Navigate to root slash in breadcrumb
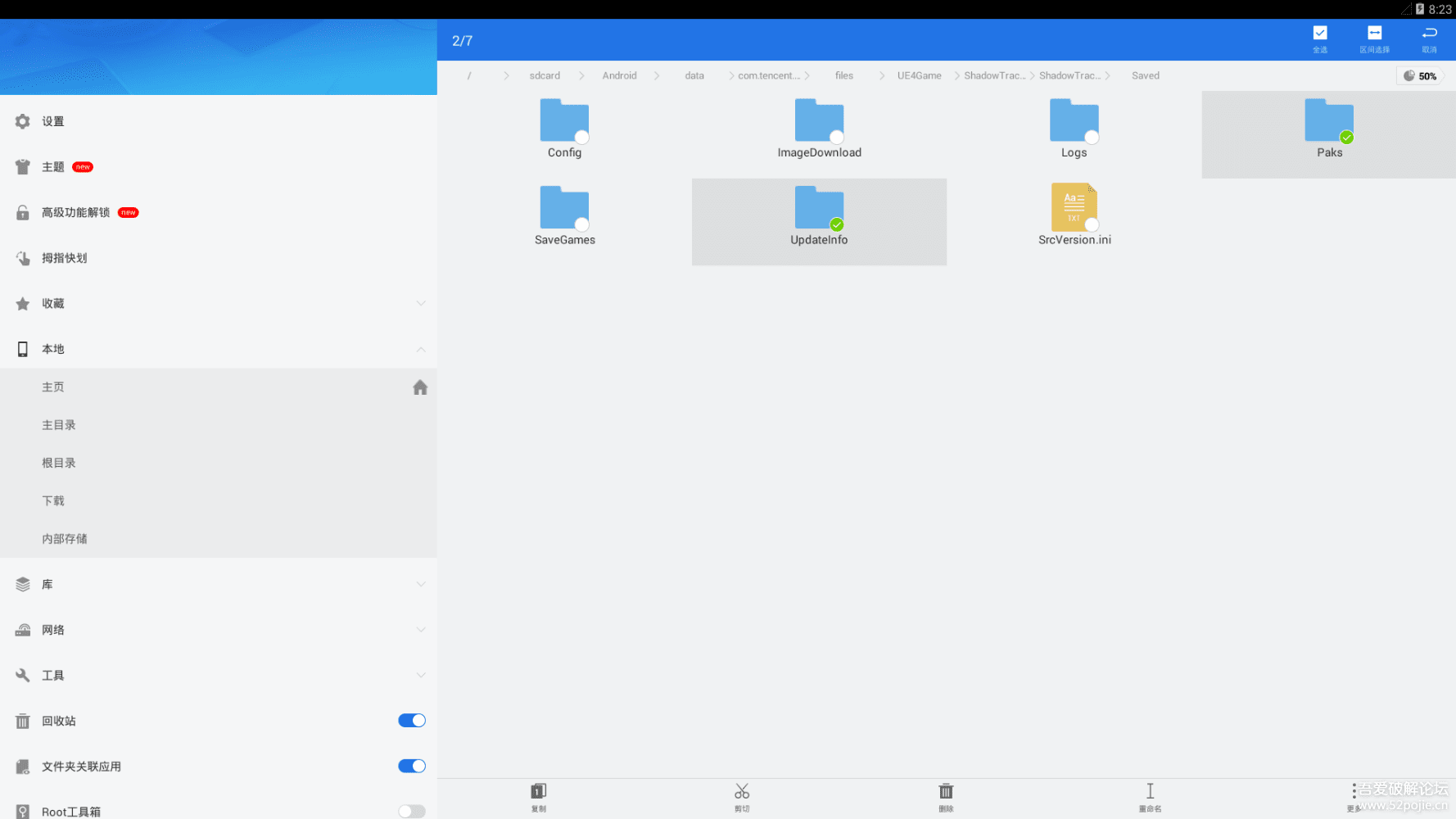Screen dimensions: 1456x819 tap(469, 75)
